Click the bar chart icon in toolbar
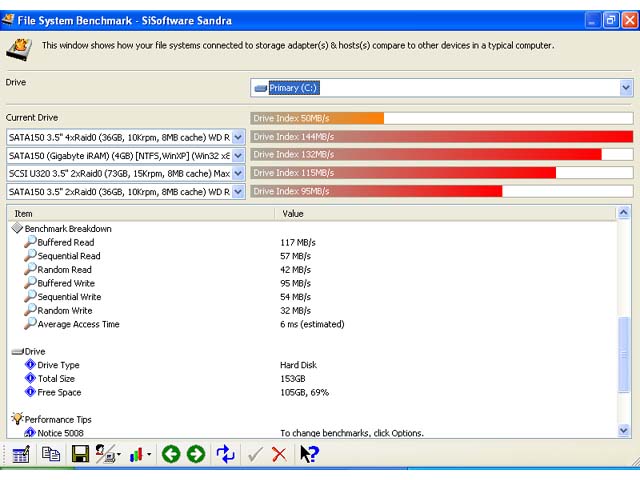 [135, 455]
